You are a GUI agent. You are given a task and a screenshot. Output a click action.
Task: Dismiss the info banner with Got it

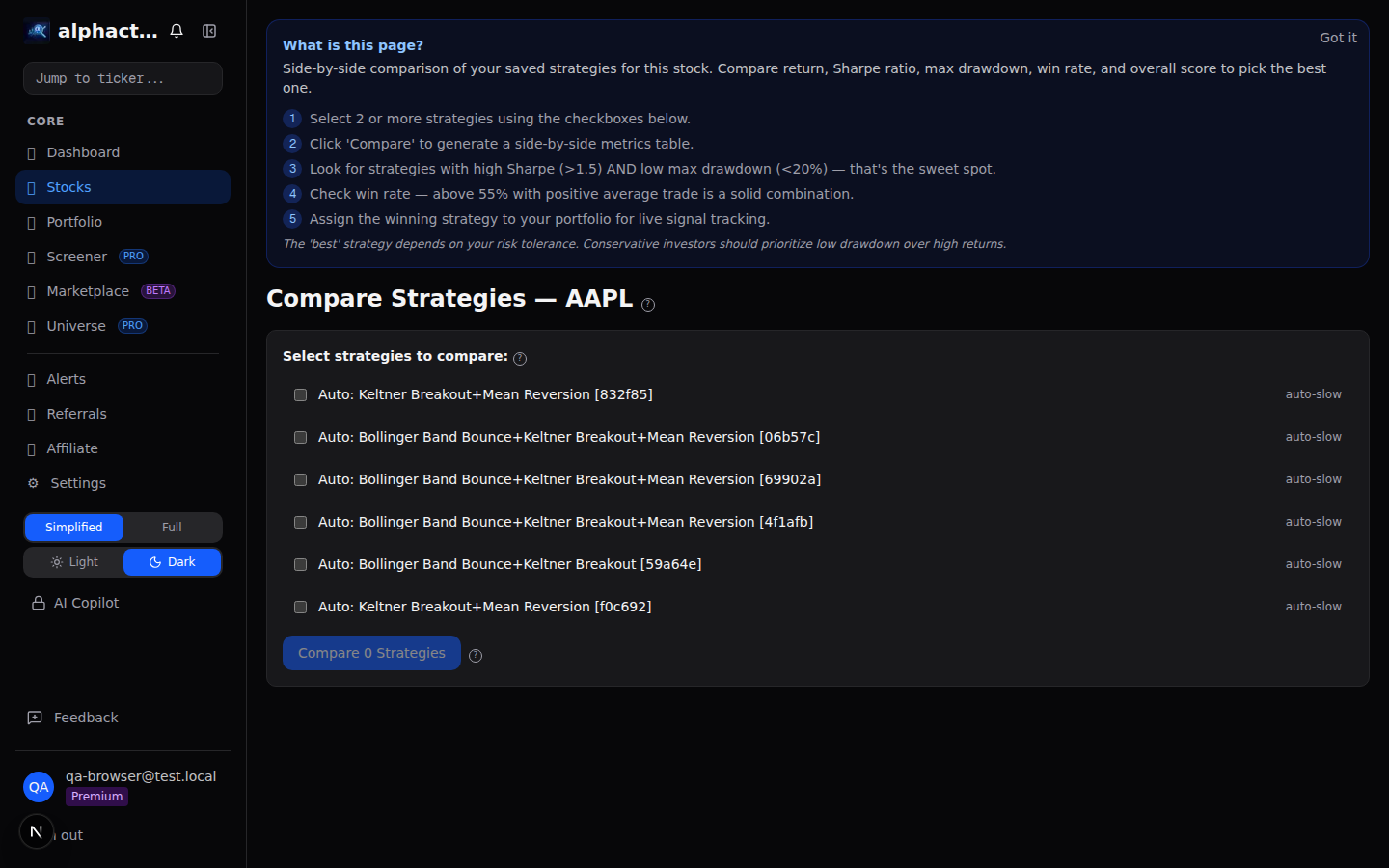pos(1338,38)
